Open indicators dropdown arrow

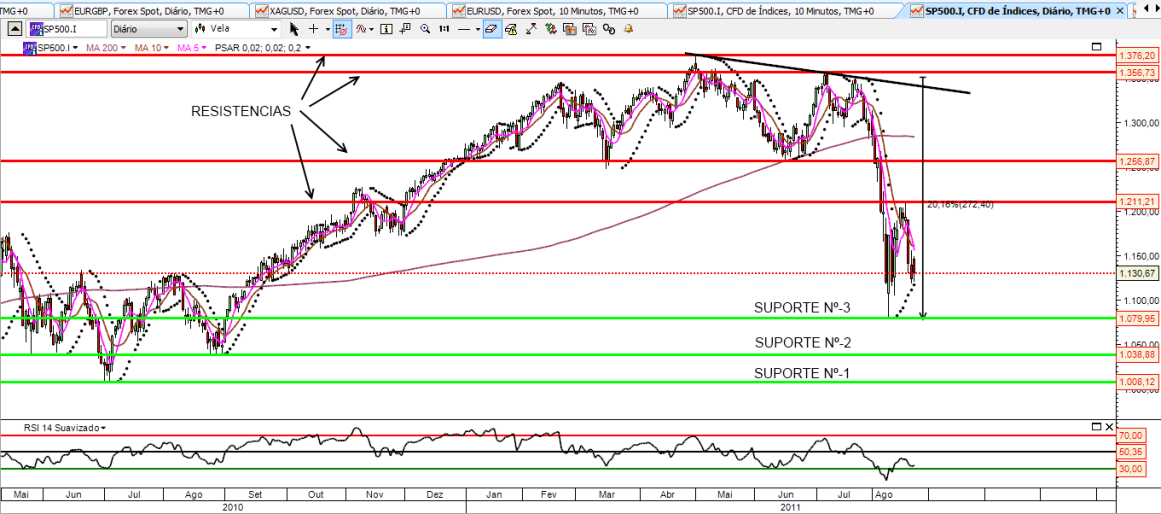pyautogui.click(x=372, y=29)
